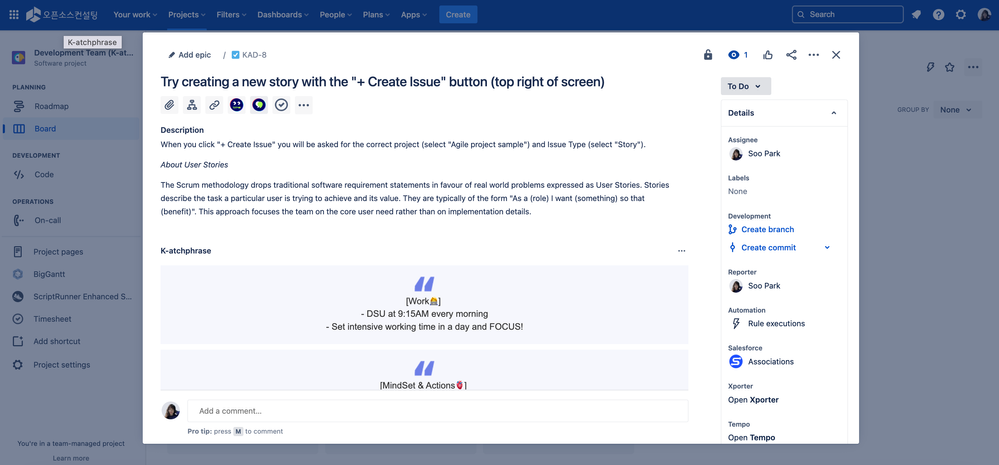Click Open Tempo

pyautogui.click(x=751, y=438)
